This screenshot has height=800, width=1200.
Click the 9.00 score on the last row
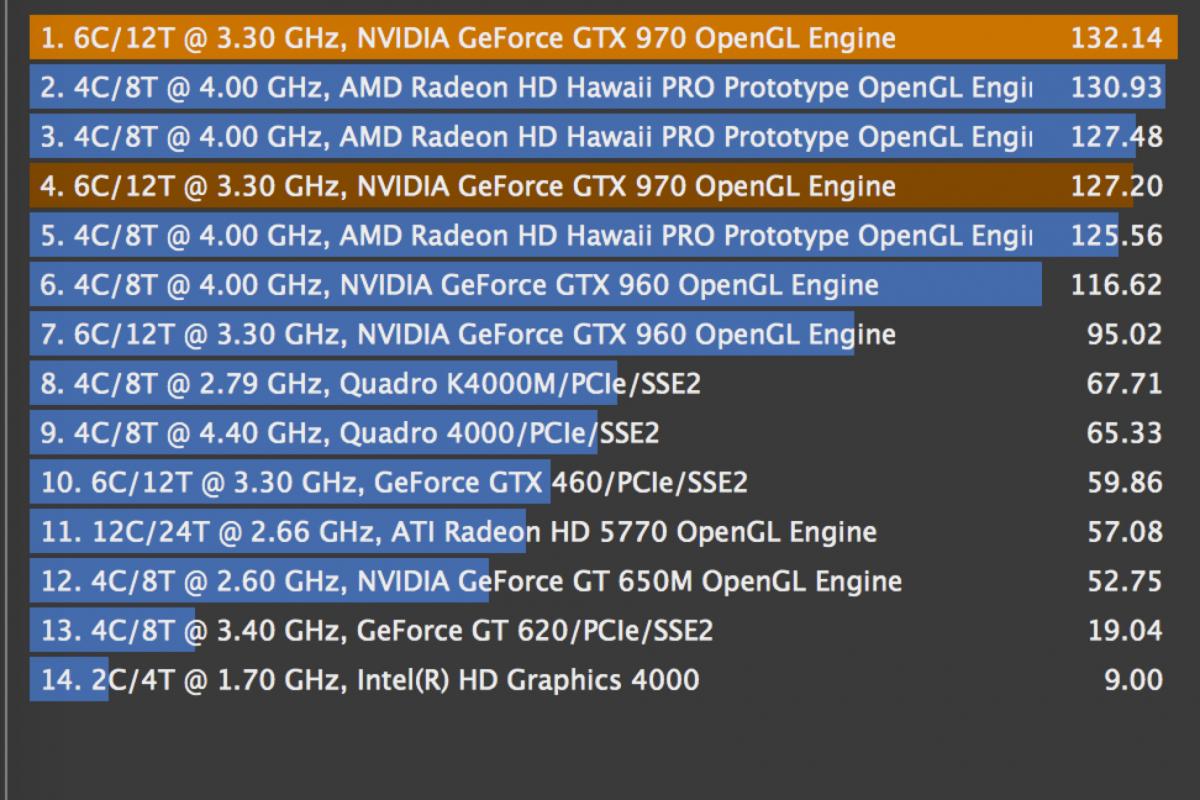click(x=1134, y=680)
